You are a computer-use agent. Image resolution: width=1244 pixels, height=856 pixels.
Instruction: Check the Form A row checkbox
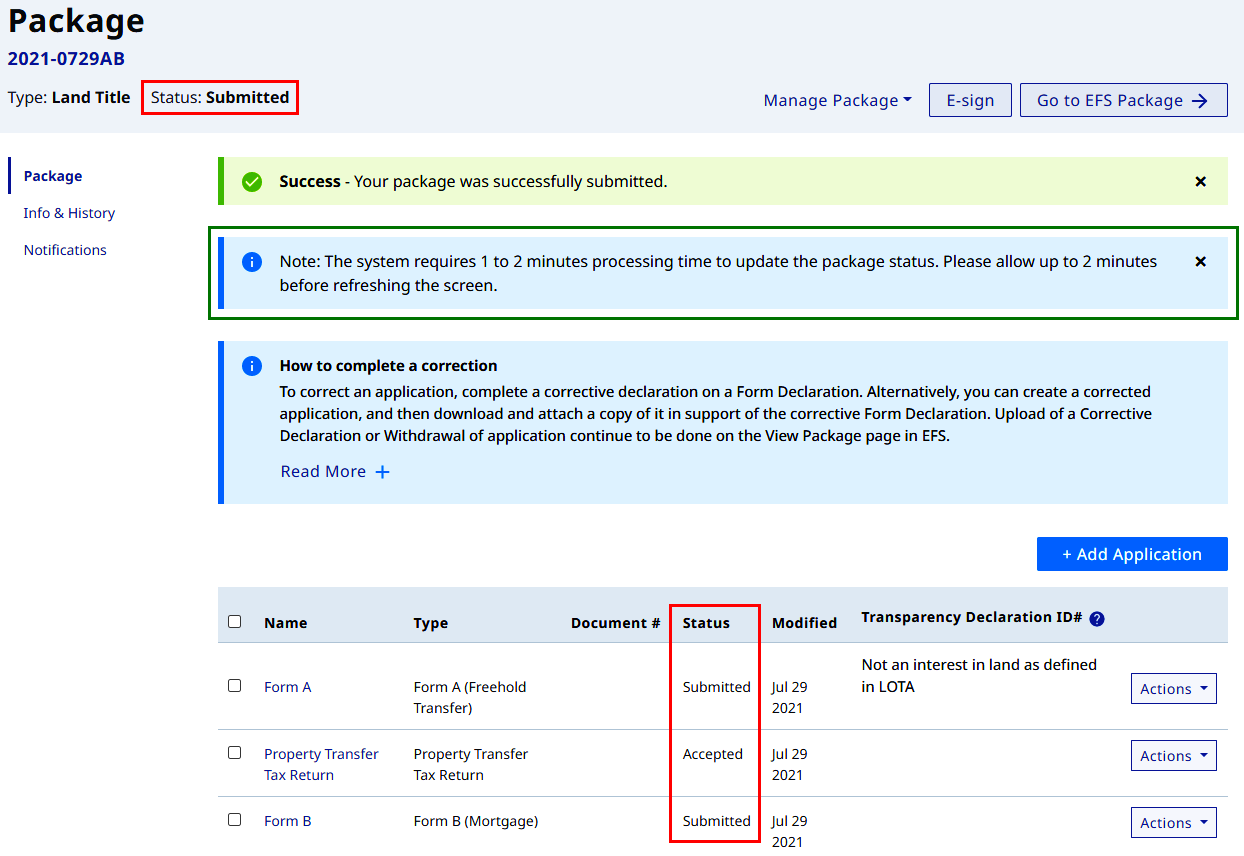pyautogui.click(x=235, y=686)
